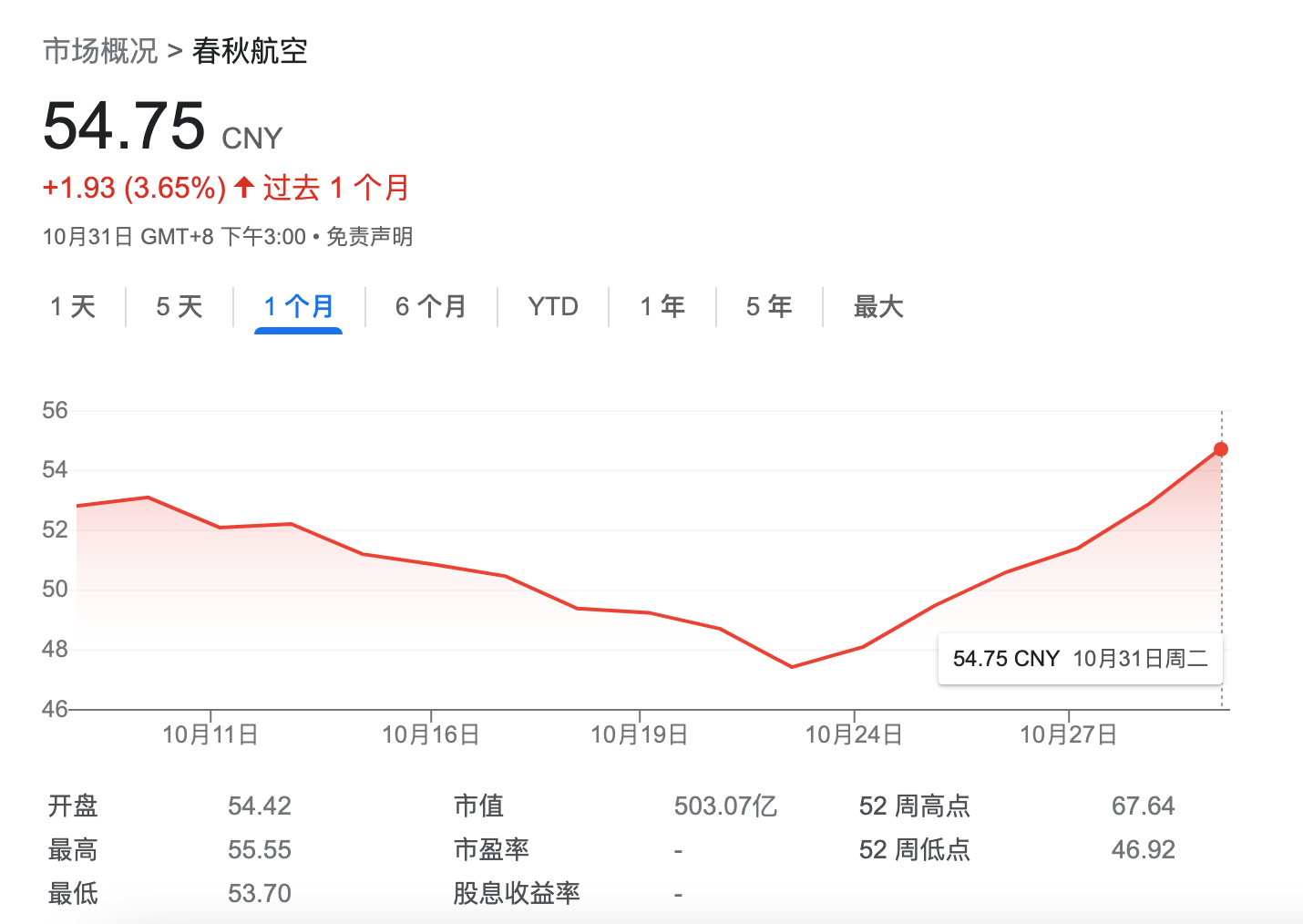Switch to the 5 天 range tab
Viewport: 1303px width, 924px height.
pyautogui.click(x=179, y=307)
